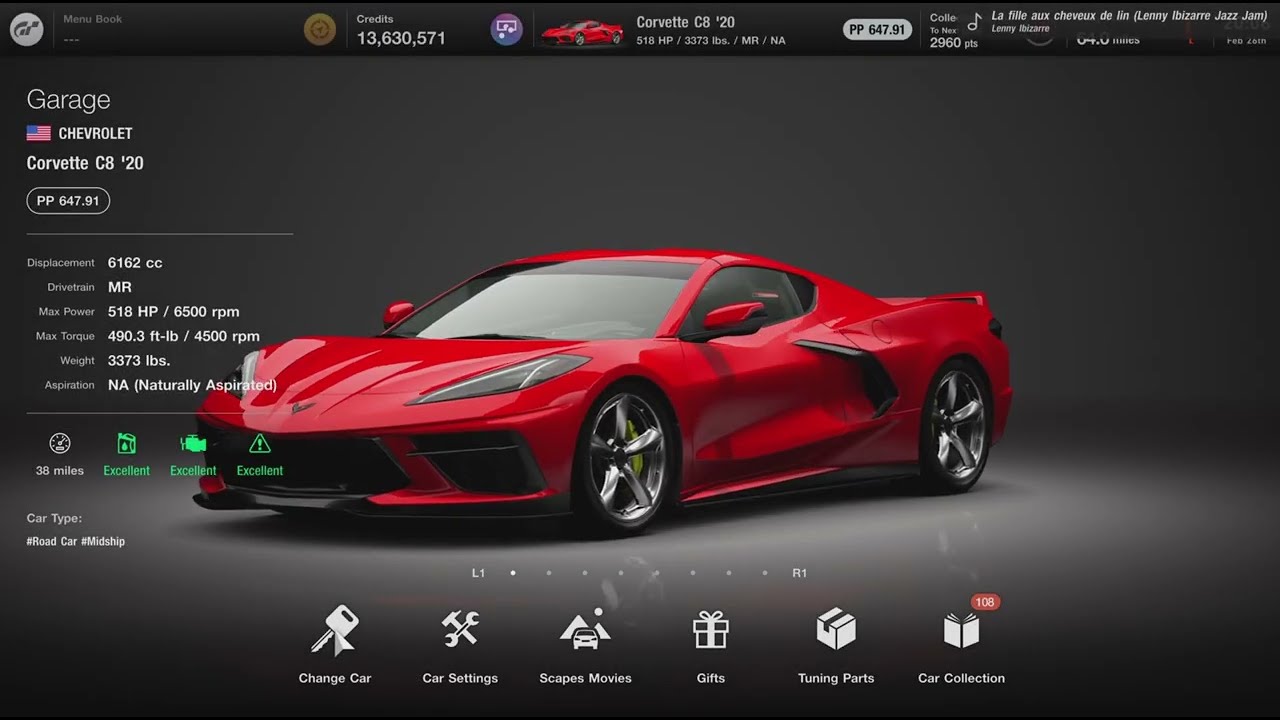
Task: Click the MR drivetrain value
Action: (x=120, y=287)
